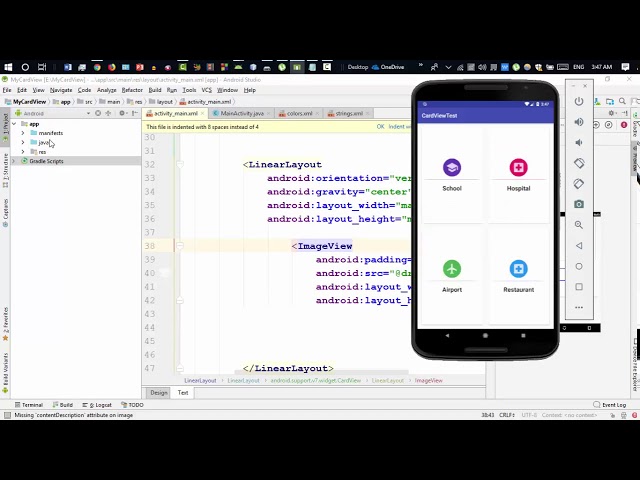Click project panel collapse all icon
640x480 pixels.
(109, 113)
